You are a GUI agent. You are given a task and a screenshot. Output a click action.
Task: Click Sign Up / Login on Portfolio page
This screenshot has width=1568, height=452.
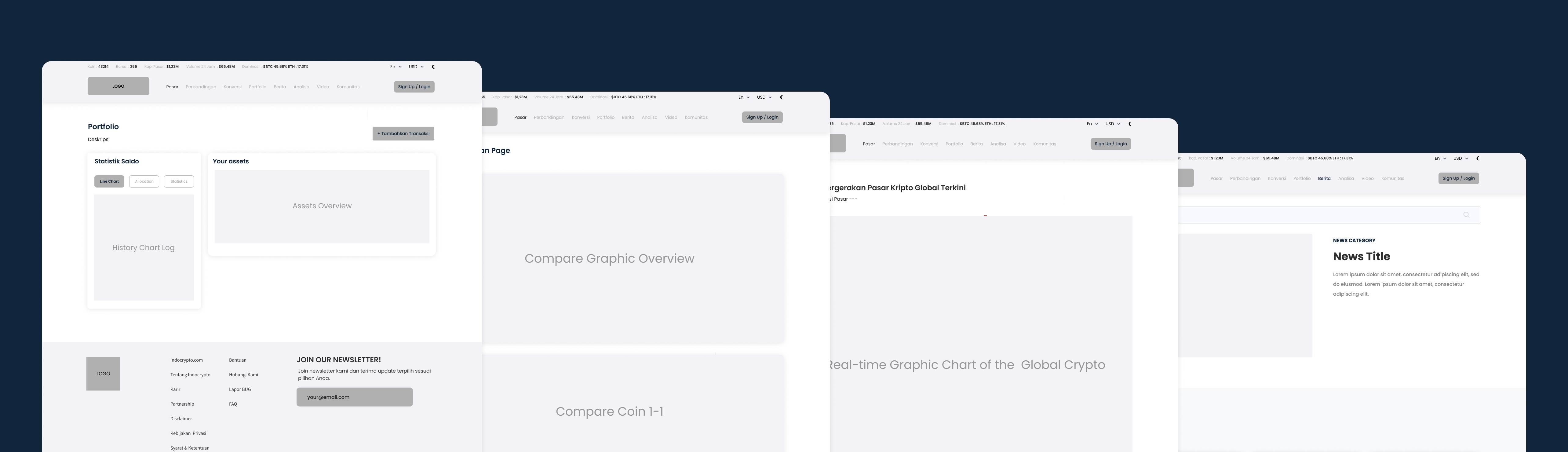click(414, 86)
